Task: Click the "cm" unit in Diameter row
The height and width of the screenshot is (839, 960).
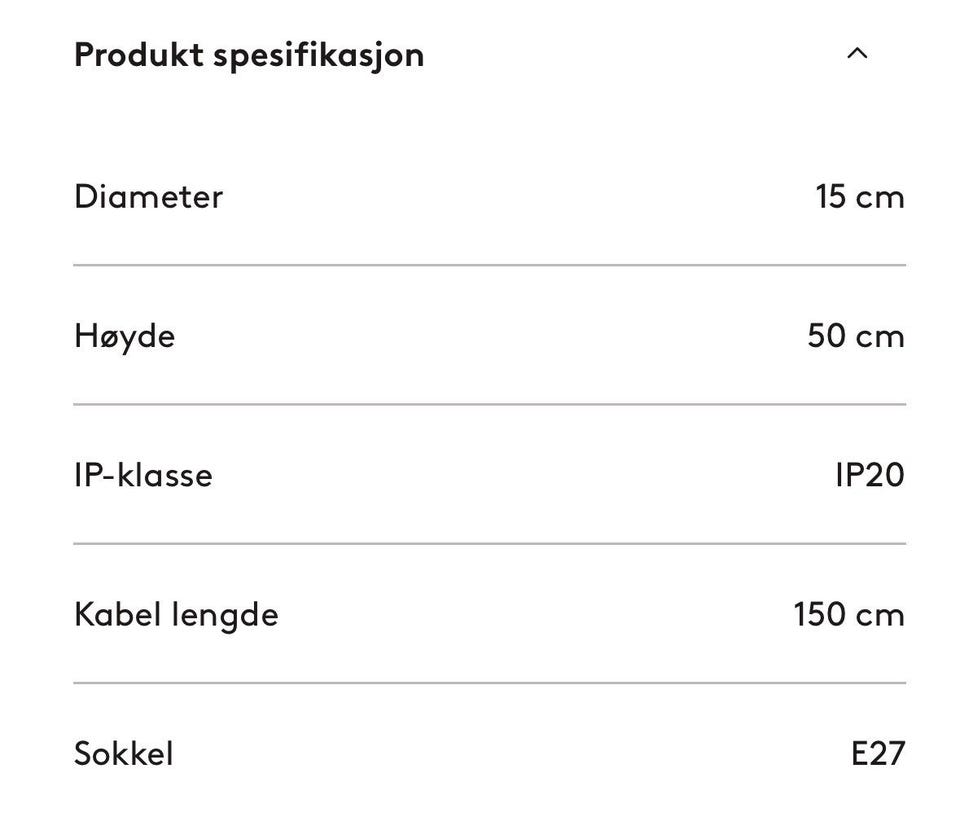Action: tap(880, 197)
